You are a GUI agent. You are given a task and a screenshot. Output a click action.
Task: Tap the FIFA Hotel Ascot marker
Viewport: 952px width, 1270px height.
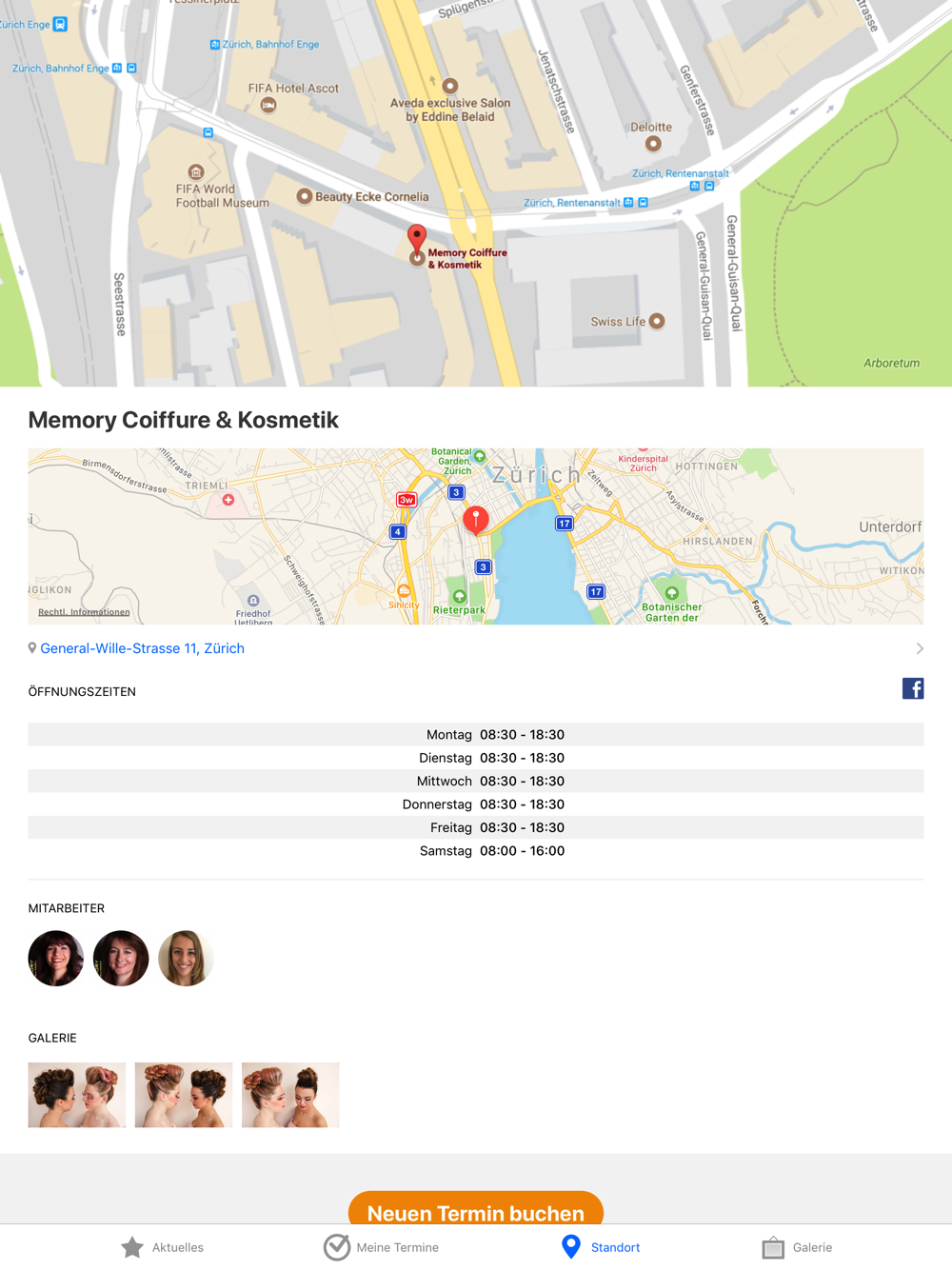[x=268, y=105]
